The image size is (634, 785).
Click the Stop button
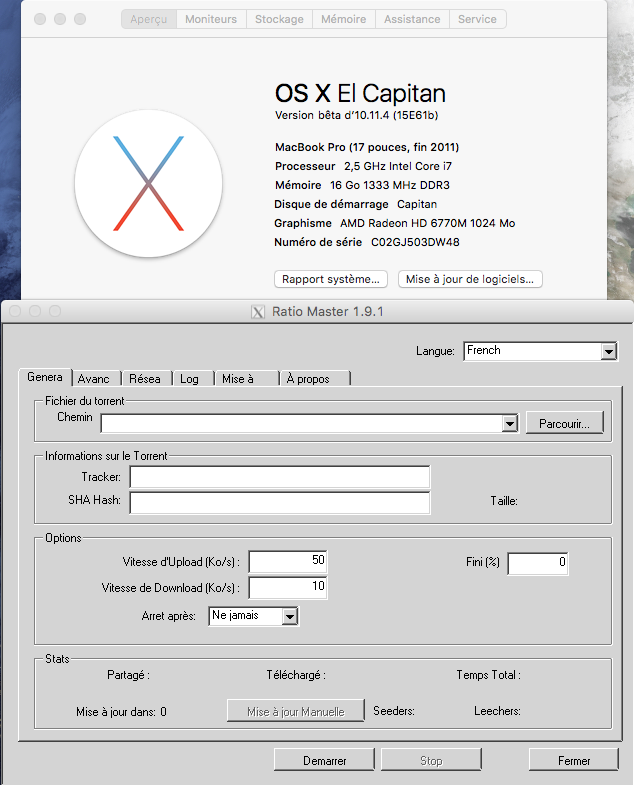pyautogui.click(x=431, y=760)
